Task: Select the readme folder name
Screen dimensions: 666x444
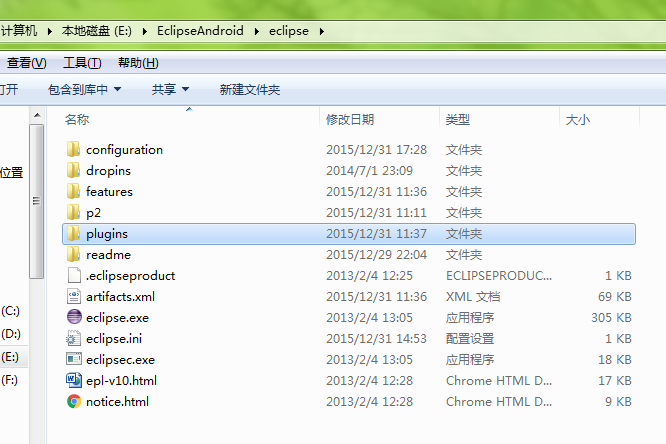Action: (108, 255)
